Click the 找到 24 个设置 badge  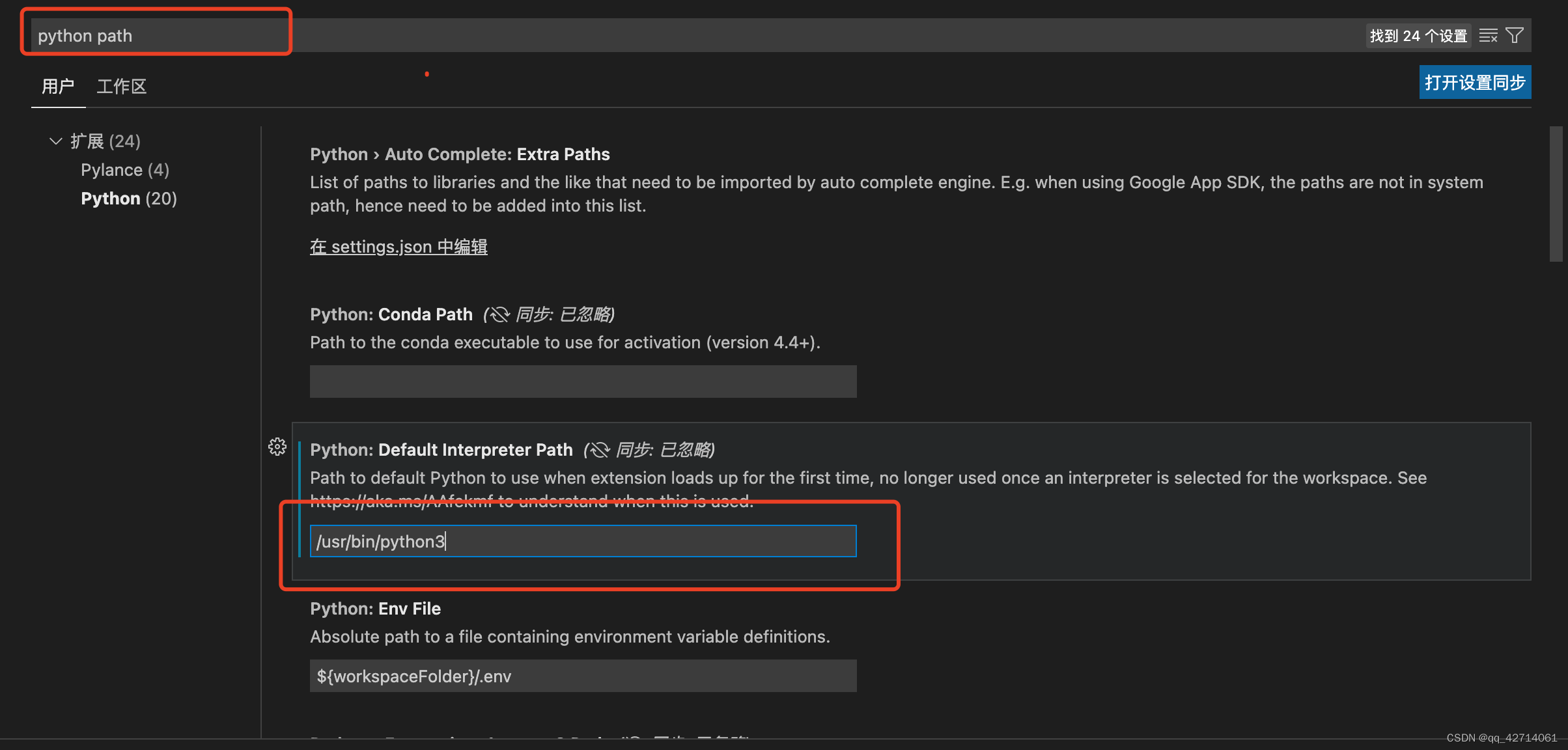[x=1418, y=35]
